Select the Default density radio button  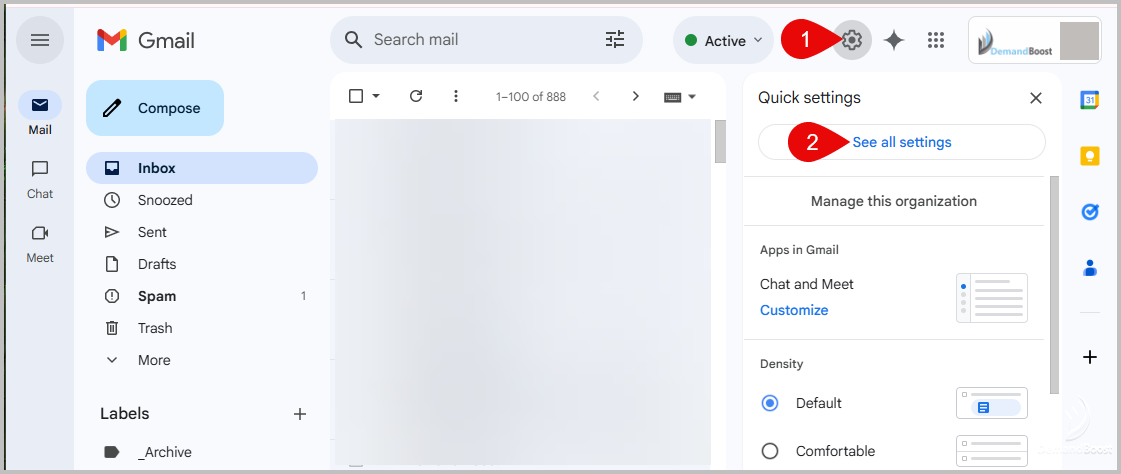770,403
